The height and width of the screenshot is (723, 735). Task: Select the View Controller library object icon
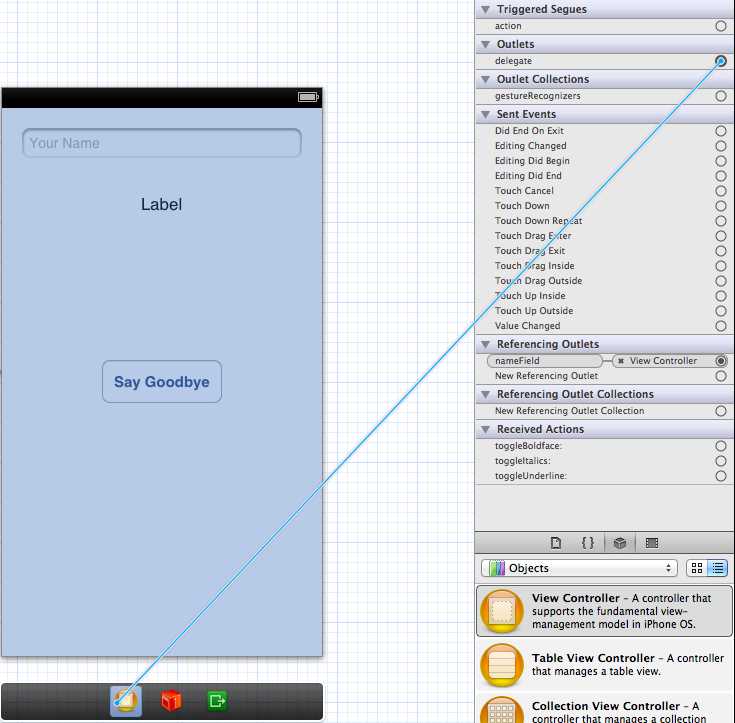click(502, 611)
